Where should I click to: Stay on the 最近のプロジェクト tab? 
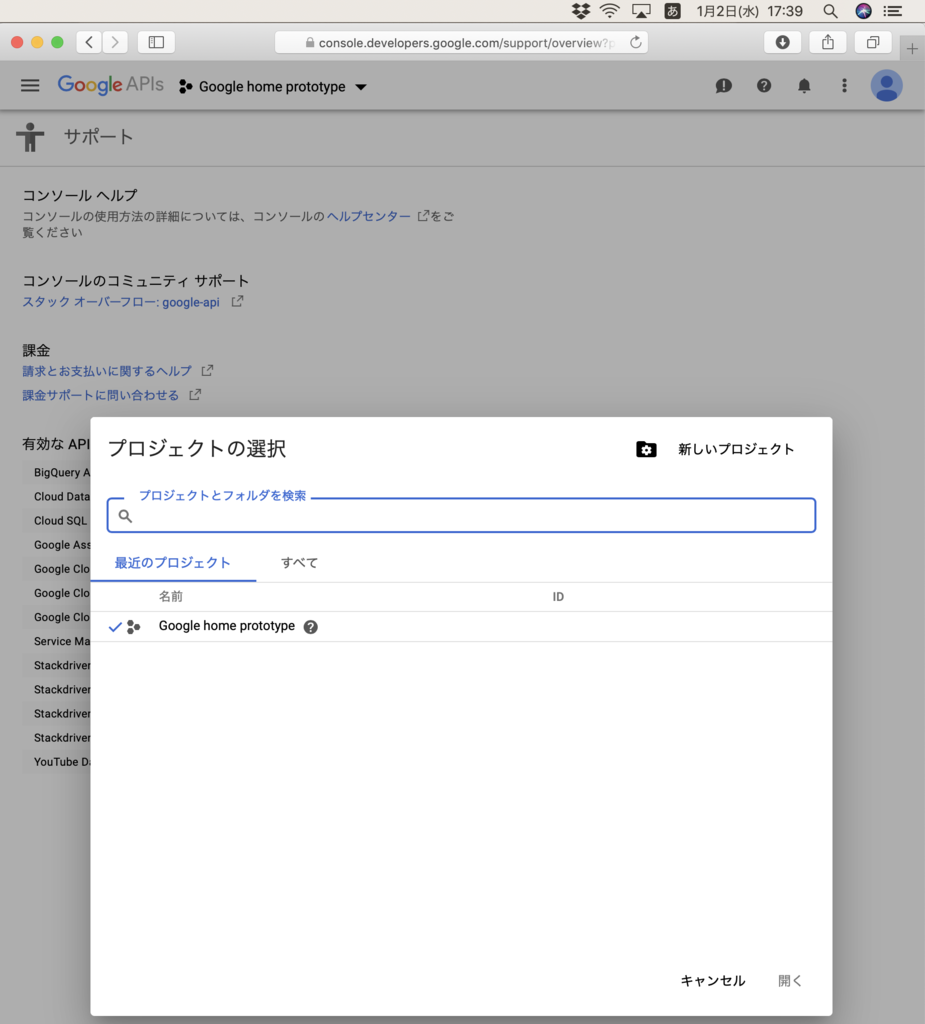pos(174,562)
